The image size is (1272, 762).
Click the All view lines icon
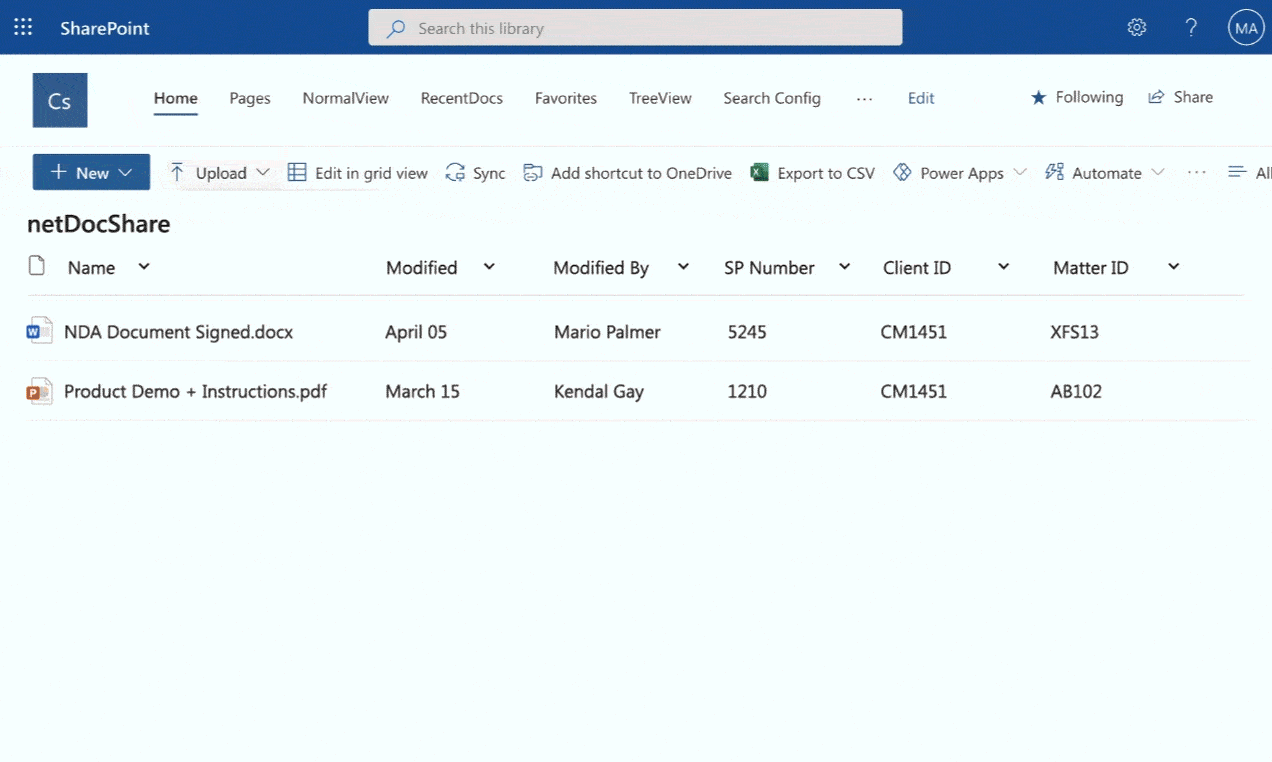(x=1237, y=172)
